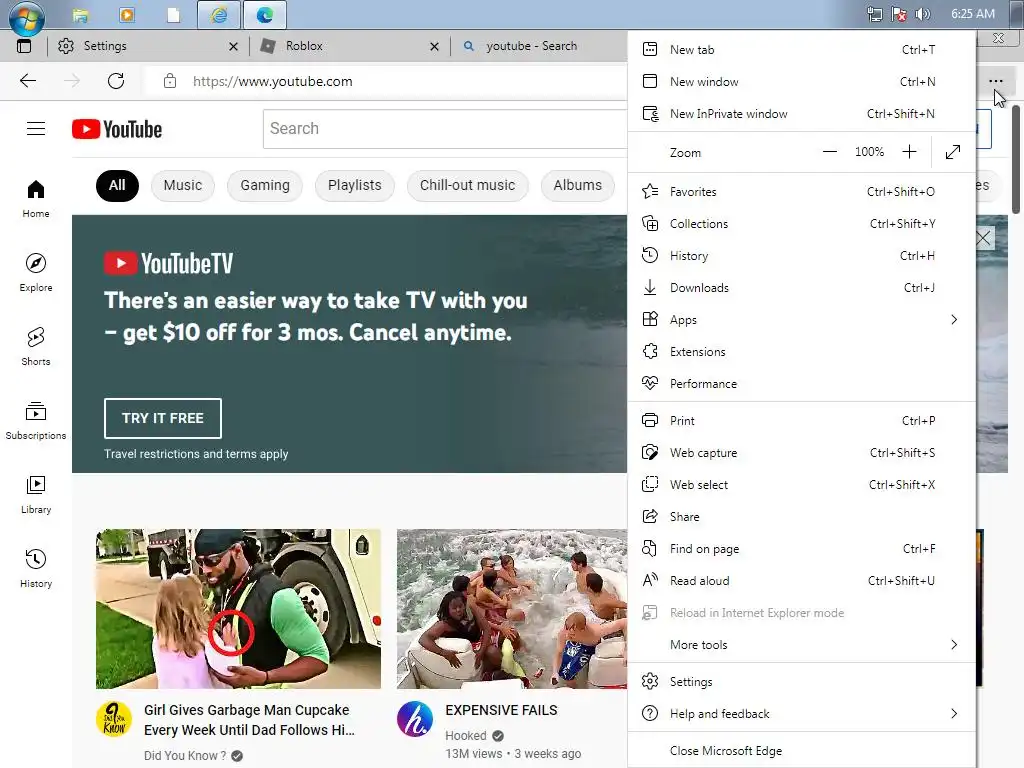The width and height of the screenshot is (1024, 768).
Task: Switch to the Roblox tab
Action: pos(349,46)
